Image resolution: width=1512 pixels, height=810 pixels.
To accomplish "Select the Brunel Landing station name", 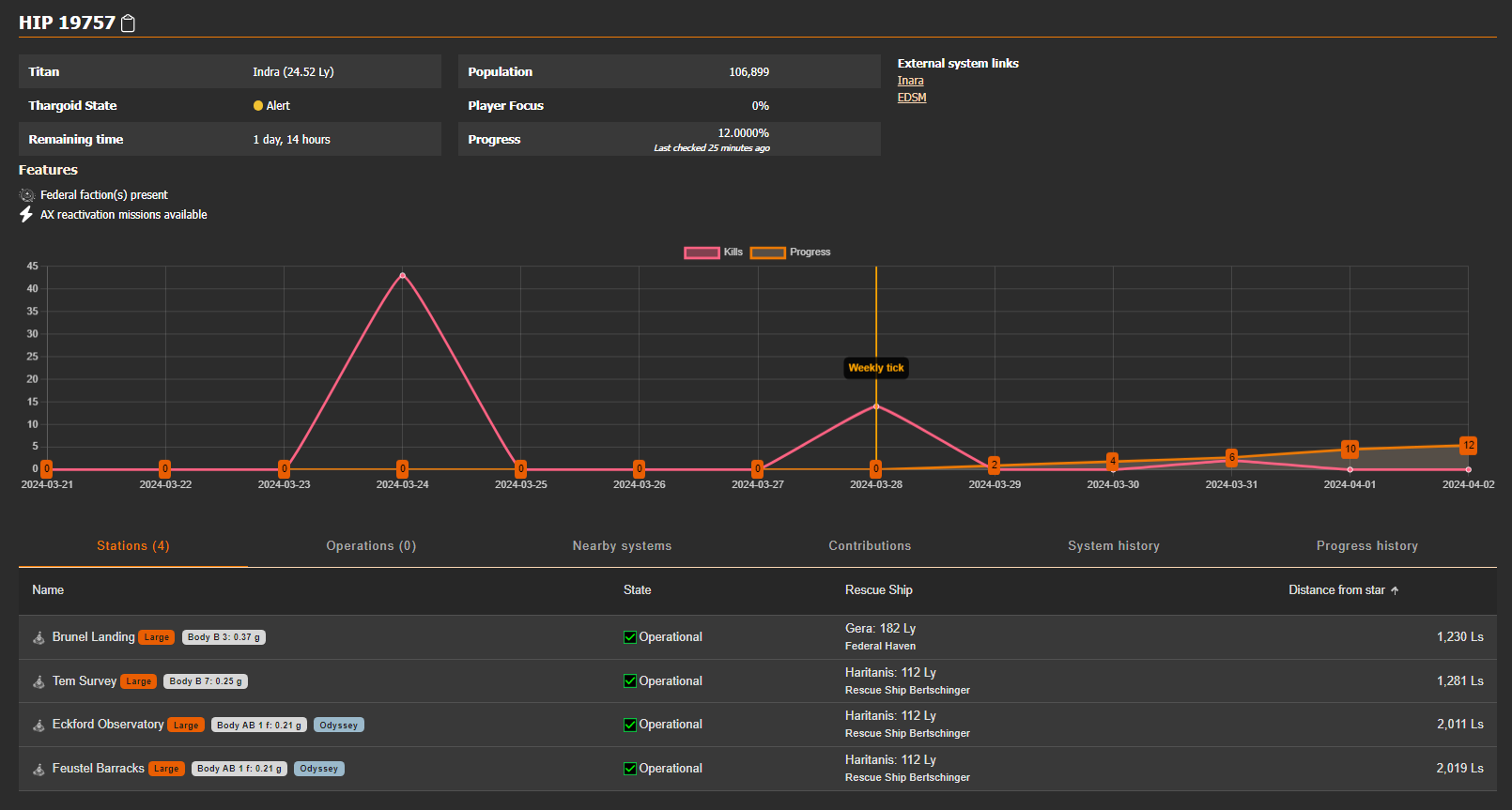I will click(94, 637).
